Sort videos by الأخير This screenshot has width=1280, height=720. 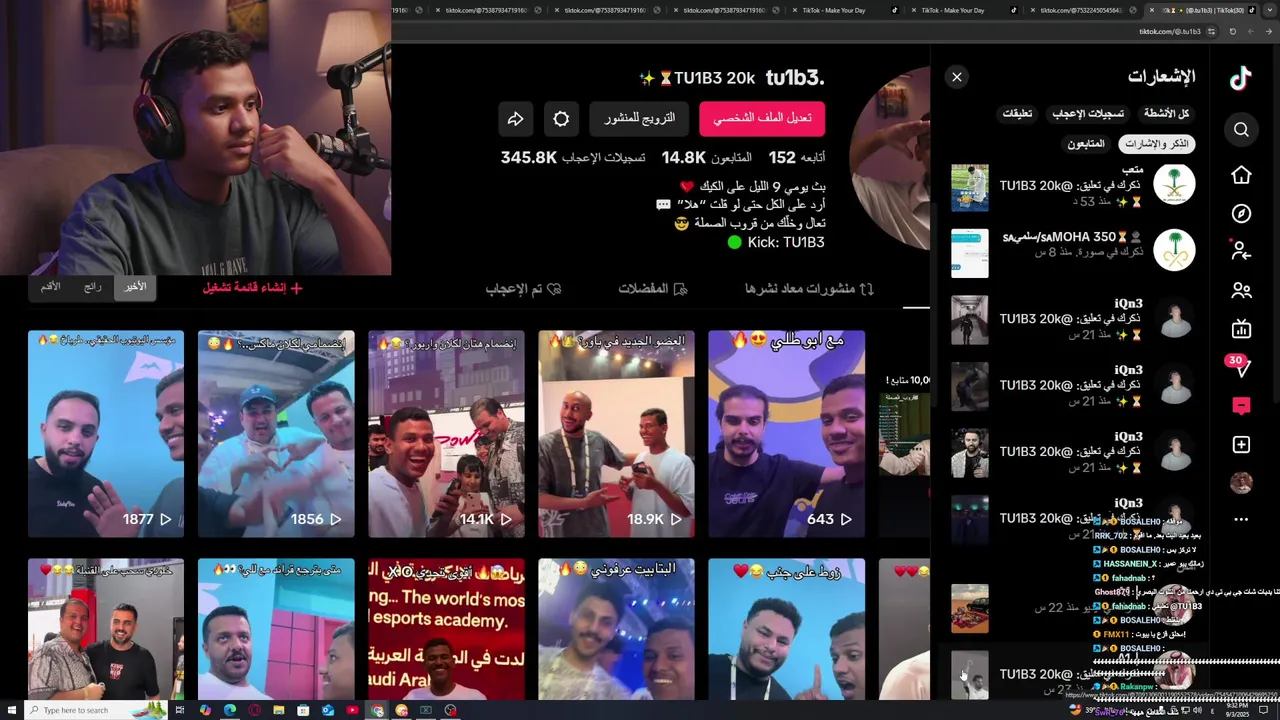[136, 287]
